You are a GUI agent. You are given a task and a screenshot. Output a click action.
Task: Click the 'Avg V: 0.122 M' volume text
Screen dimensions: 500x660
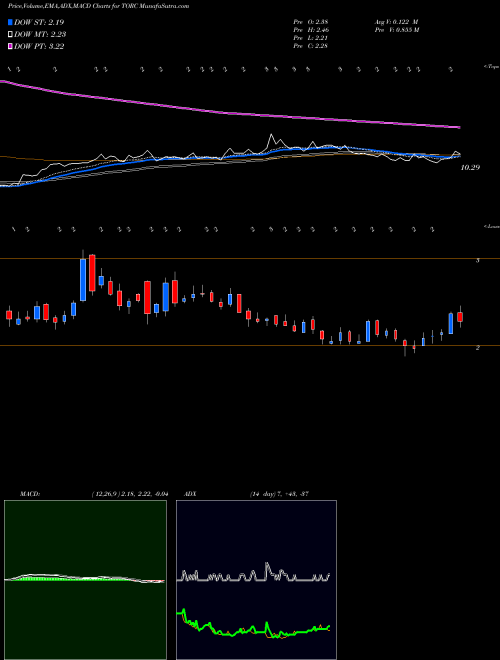point(395,22)
